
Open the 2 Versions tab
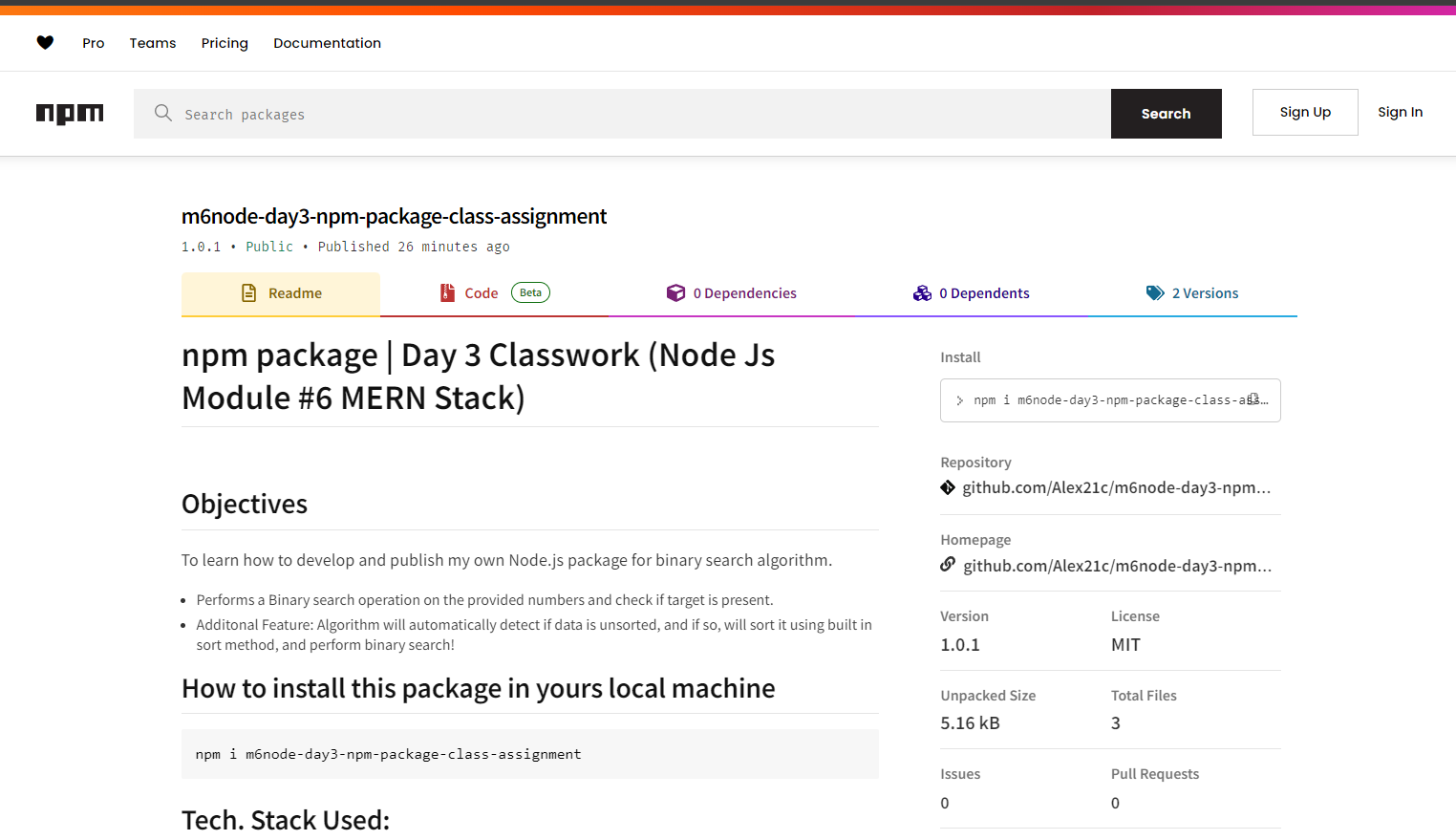1192,294
